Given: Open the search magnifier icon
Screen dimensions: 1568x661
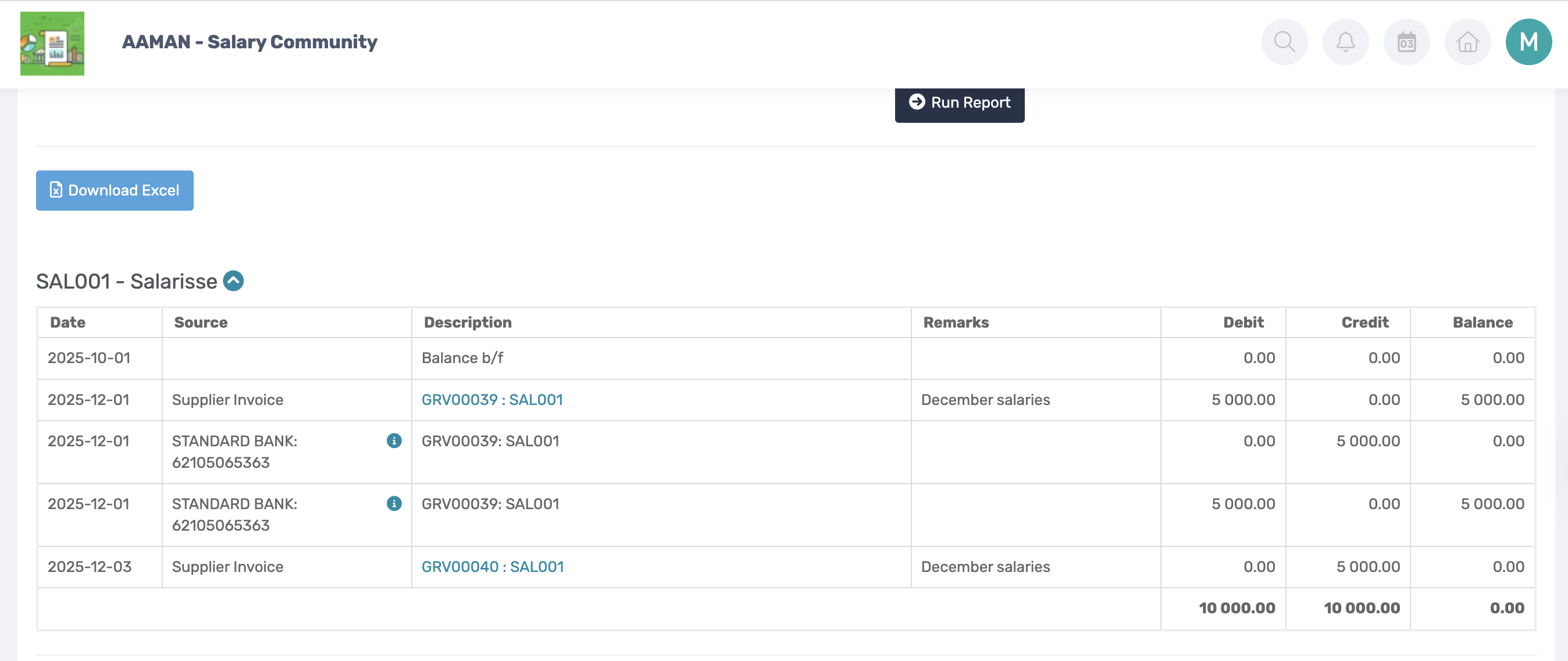Looking at the screenshot, I should point(1284,42).
